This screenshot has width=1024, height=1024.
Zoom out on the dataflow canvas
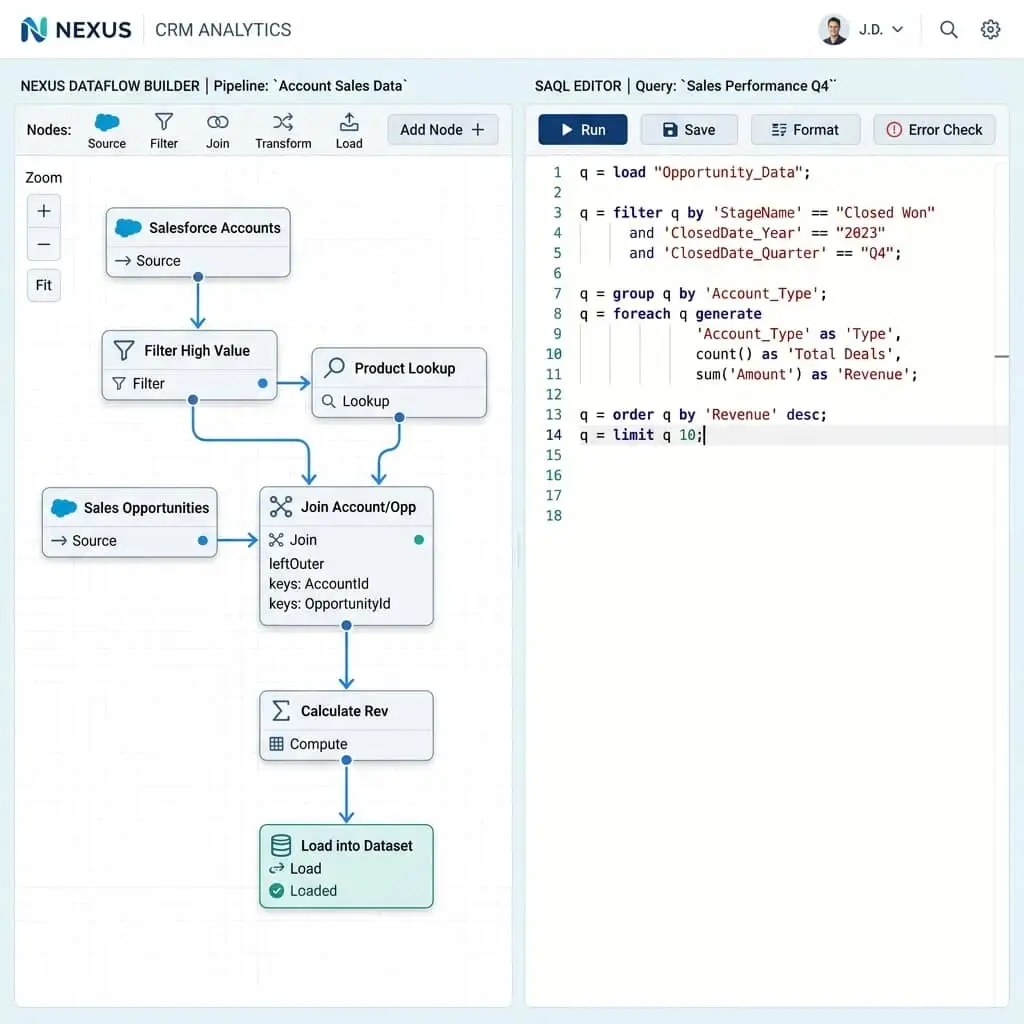coord(44,244)
